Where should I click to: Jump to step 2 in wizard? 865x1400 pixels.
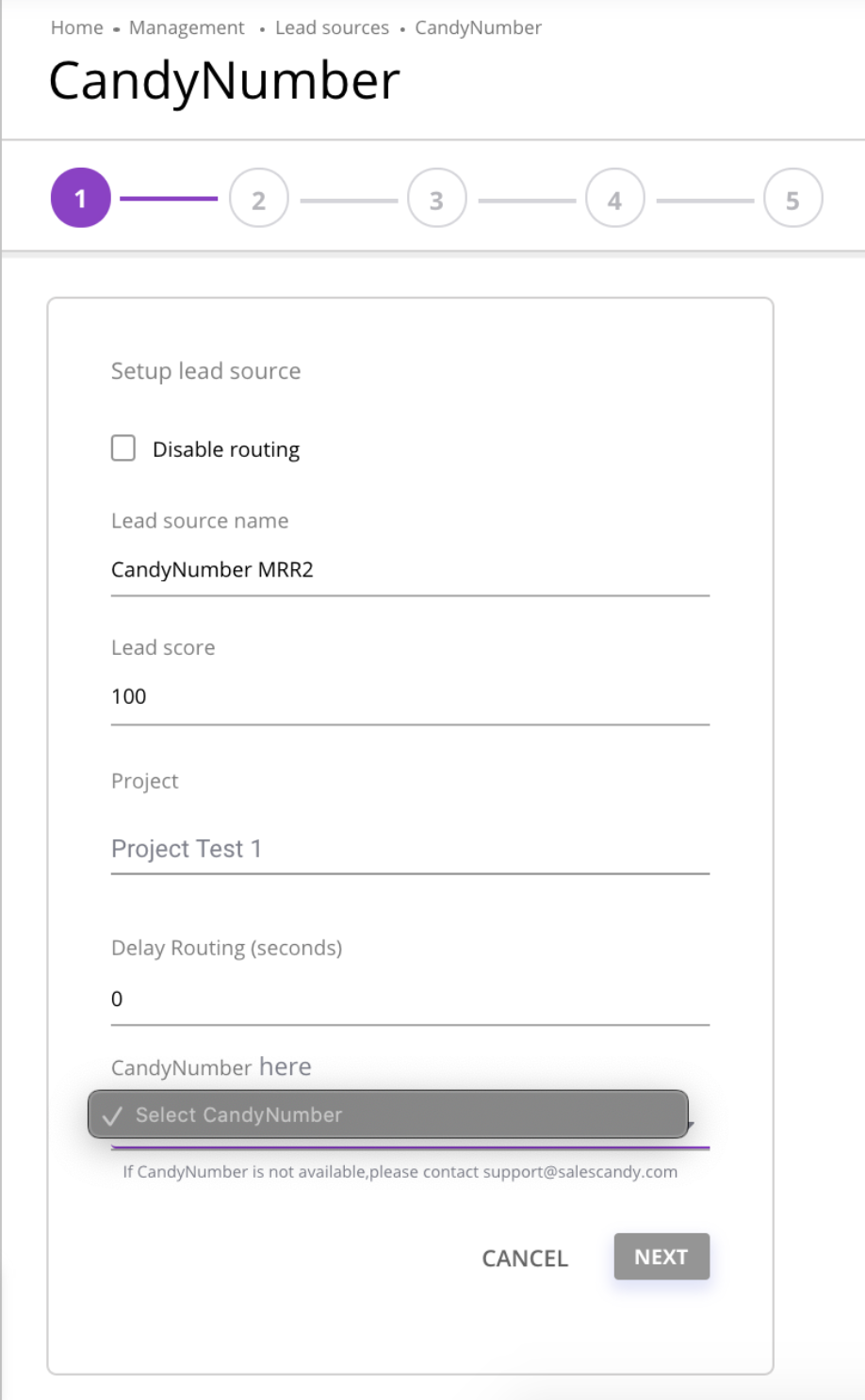(258, 199)
